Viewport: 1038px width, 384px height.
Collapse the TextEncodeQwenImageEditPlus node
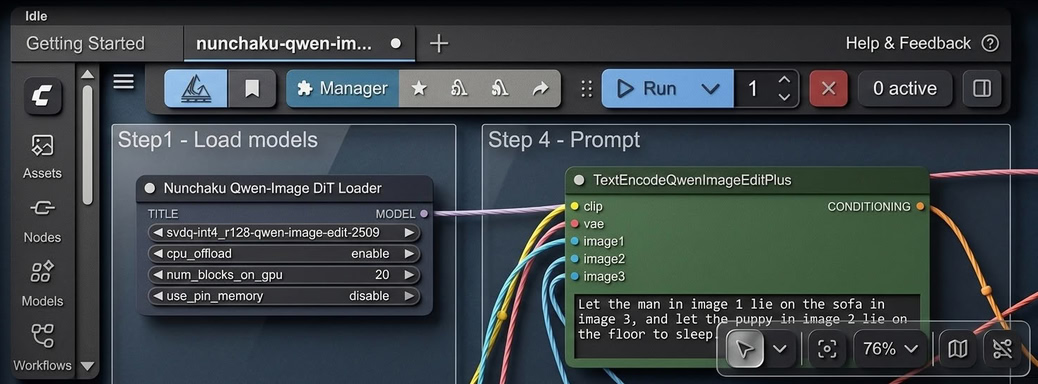coord(579,180)
